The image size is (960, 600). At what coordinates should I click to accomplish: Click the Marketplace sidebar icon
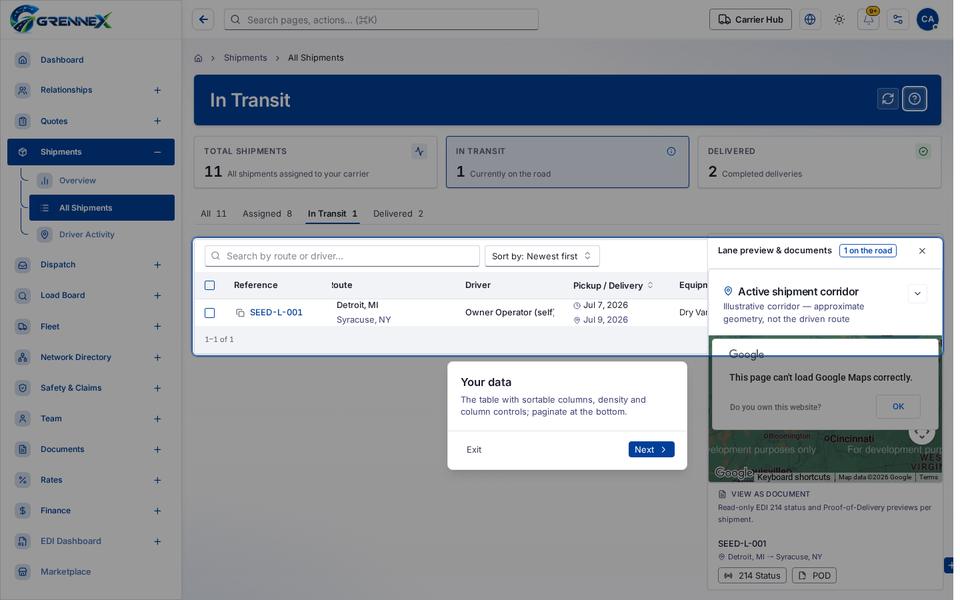23,572
